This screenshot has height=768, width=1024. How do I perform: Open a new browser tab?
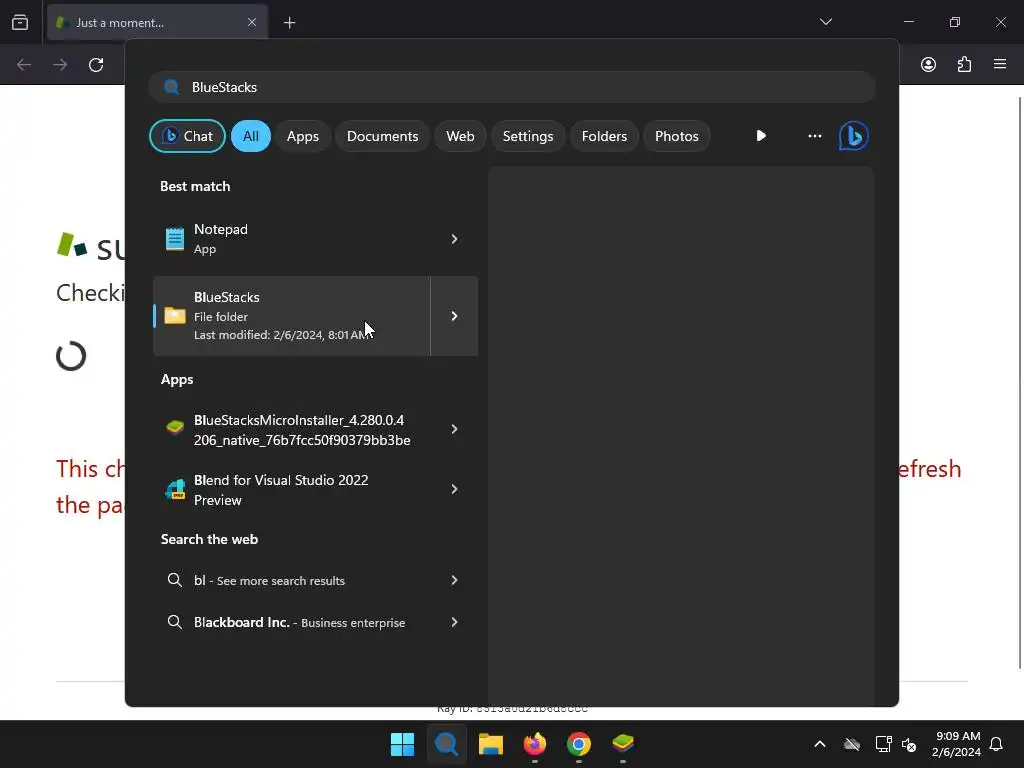[x=289, y=23]
